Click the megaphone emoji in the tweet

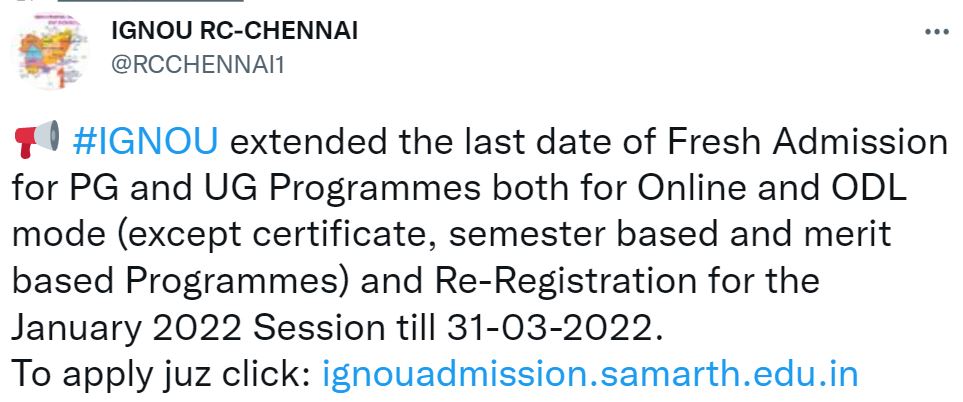(37, 141)
